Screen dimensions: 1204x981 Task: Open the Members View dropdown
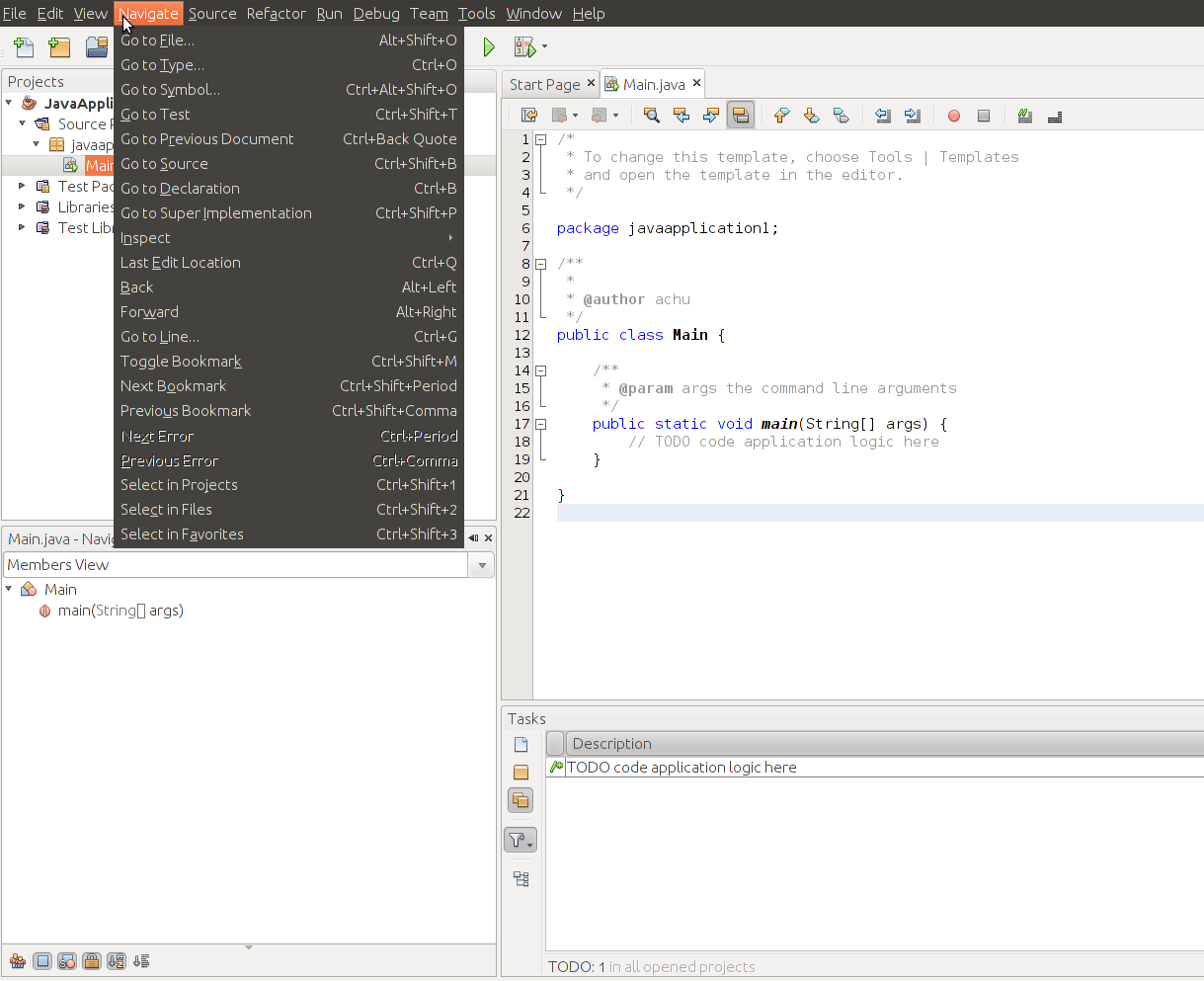click(x=482, y=565)
